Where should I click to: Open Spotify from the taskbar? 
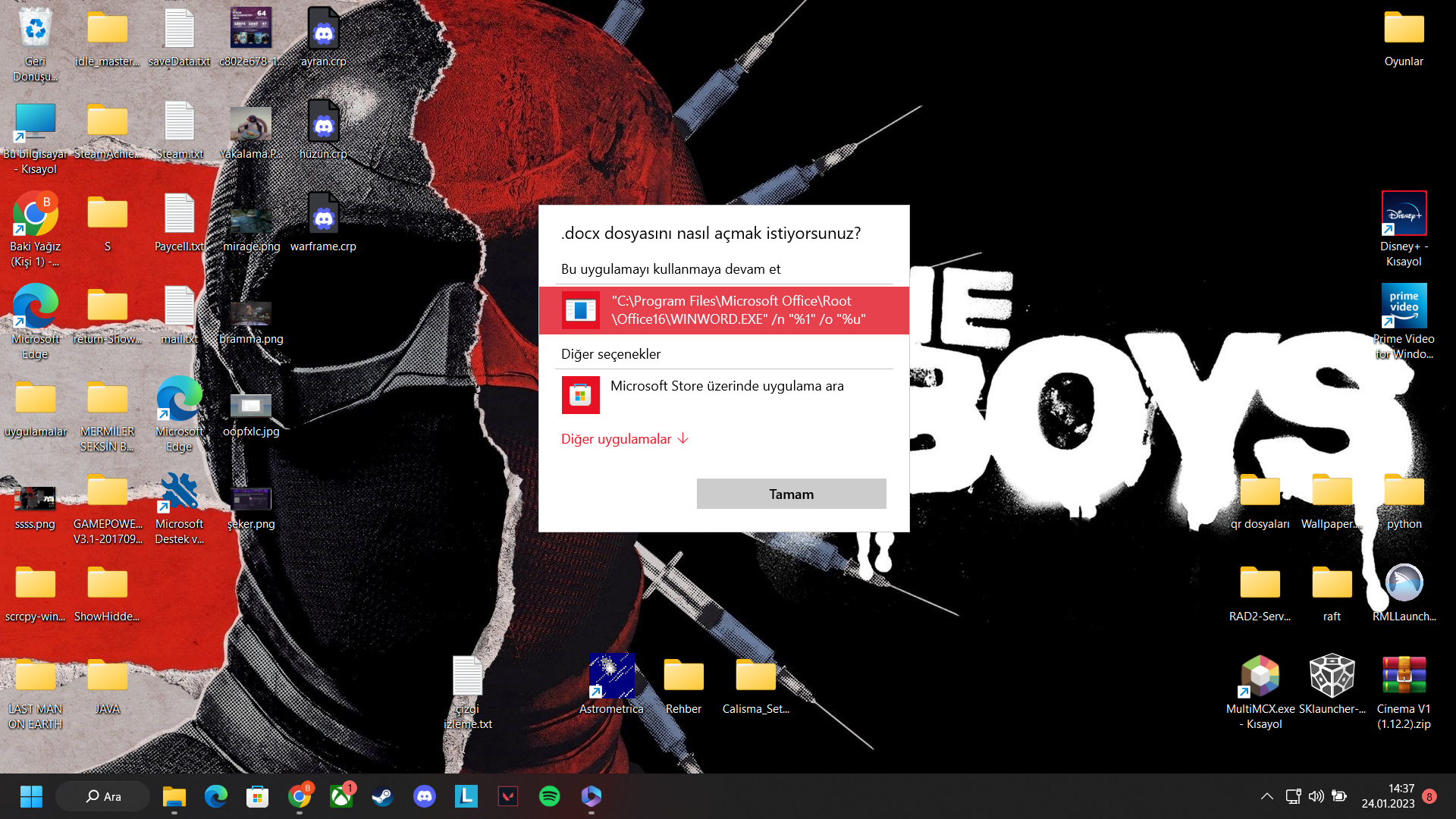[549, 796]
